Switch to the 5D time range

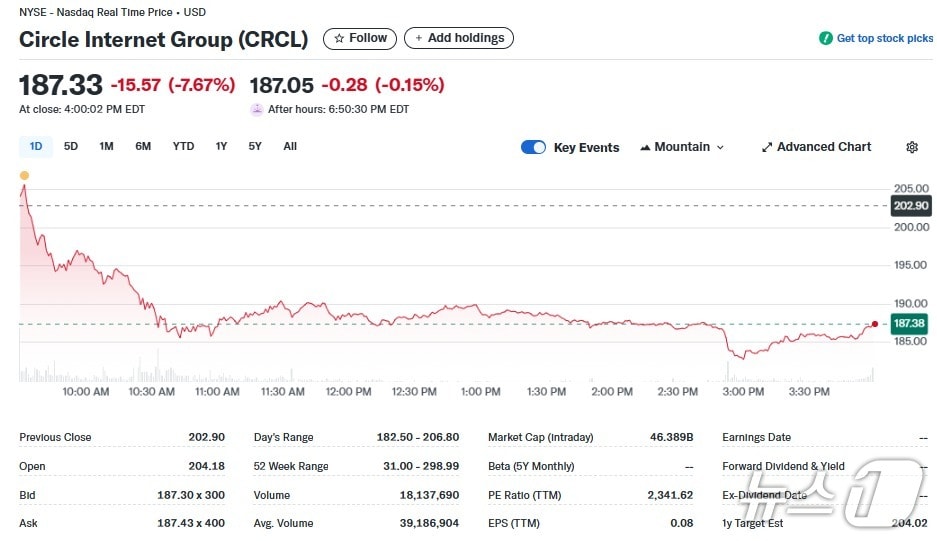tap(71, 146)
